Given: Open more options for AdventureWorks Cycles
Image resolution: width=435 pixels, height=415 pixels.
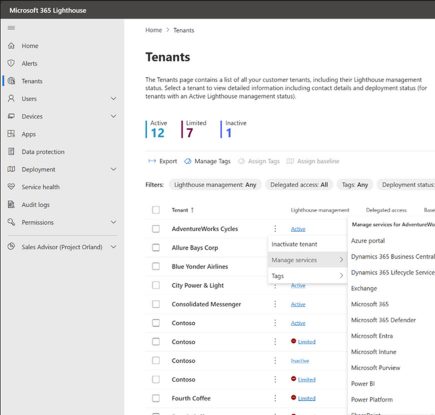Looking at the screenshot, I should click(275, 229).
